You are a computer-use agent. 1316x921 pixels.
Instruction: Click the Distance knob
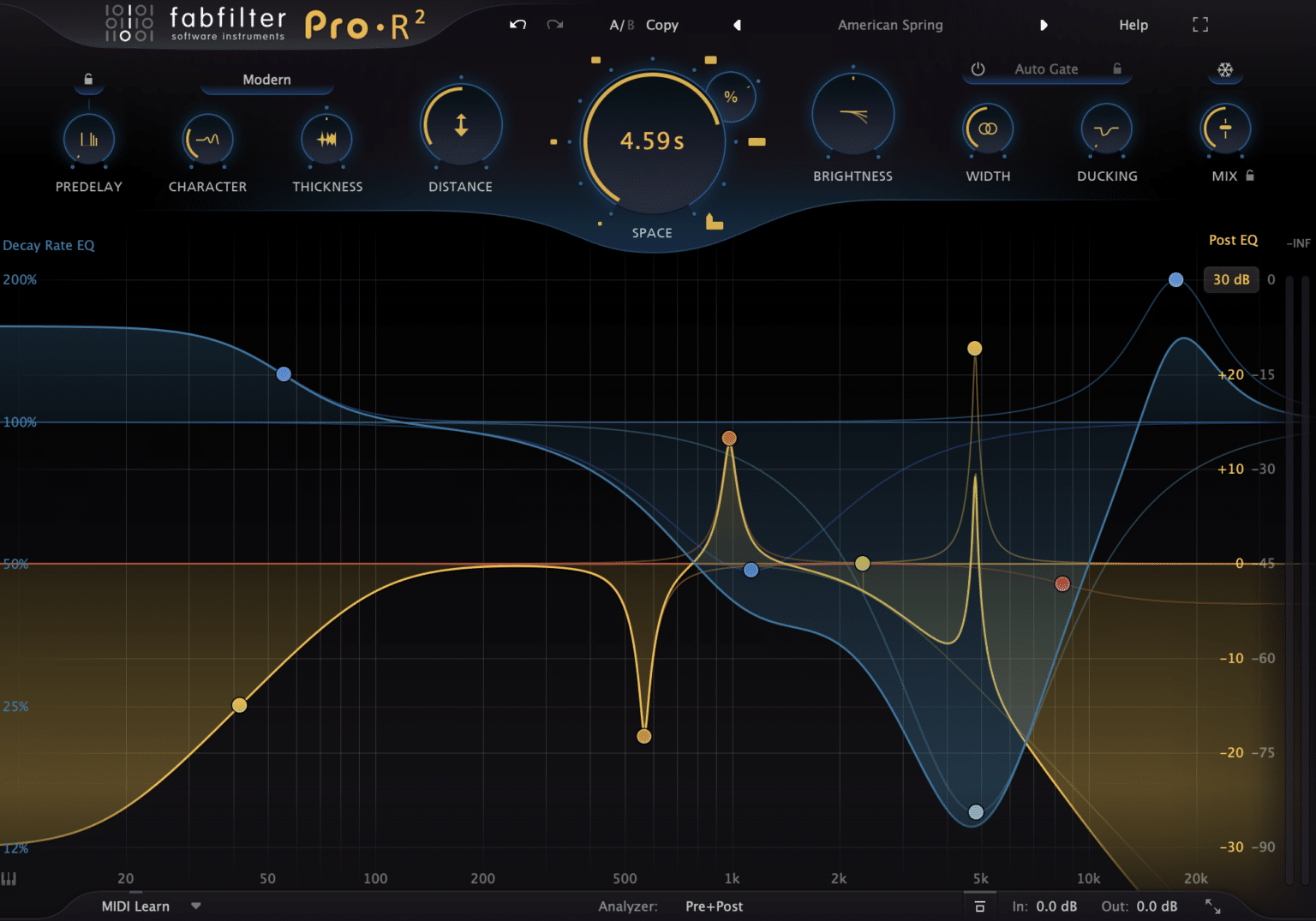pos(460,124)
